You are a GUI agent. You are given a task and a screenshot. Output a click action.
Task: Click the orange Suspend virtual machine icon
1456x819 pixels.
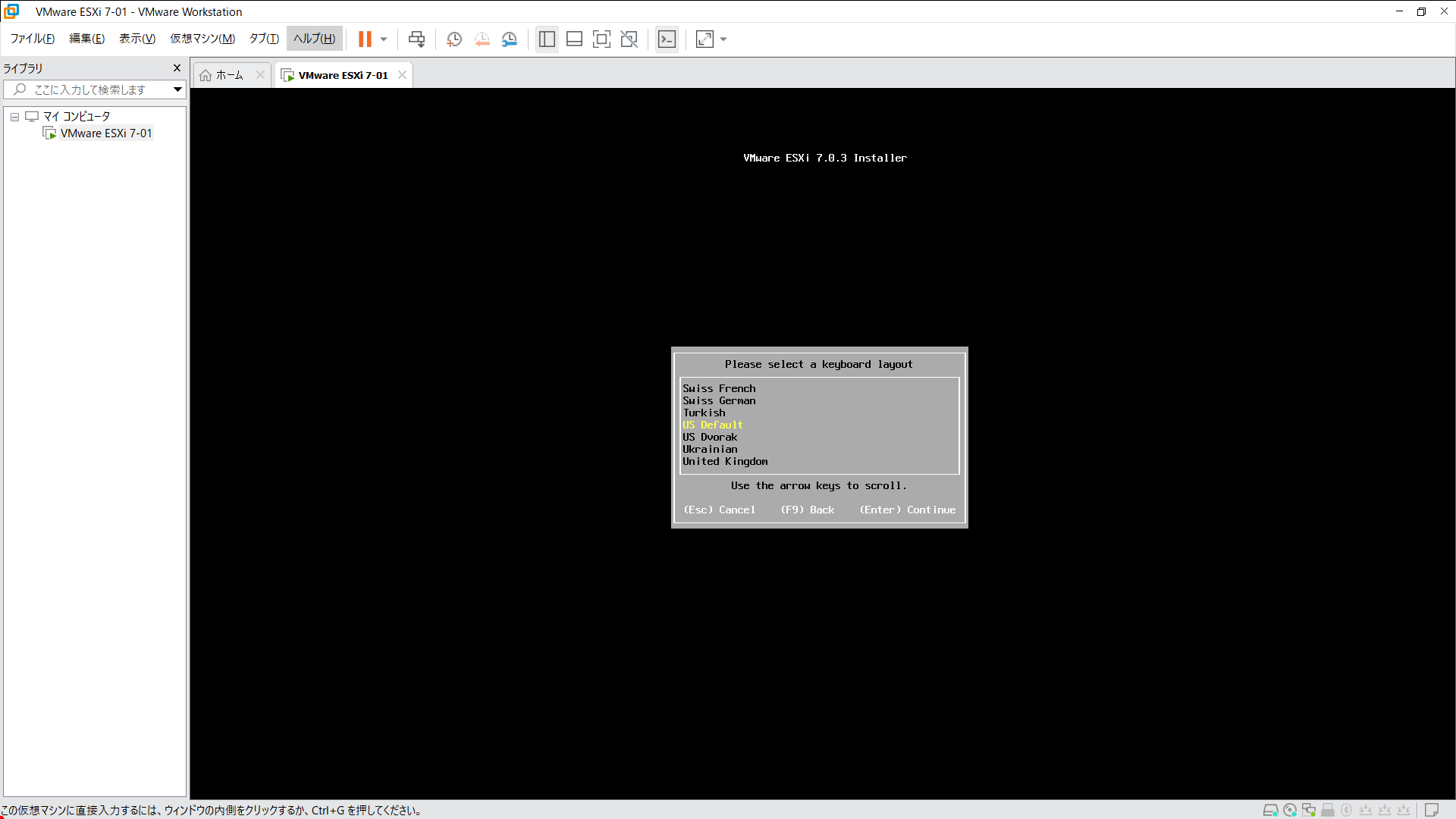point(365,39)
